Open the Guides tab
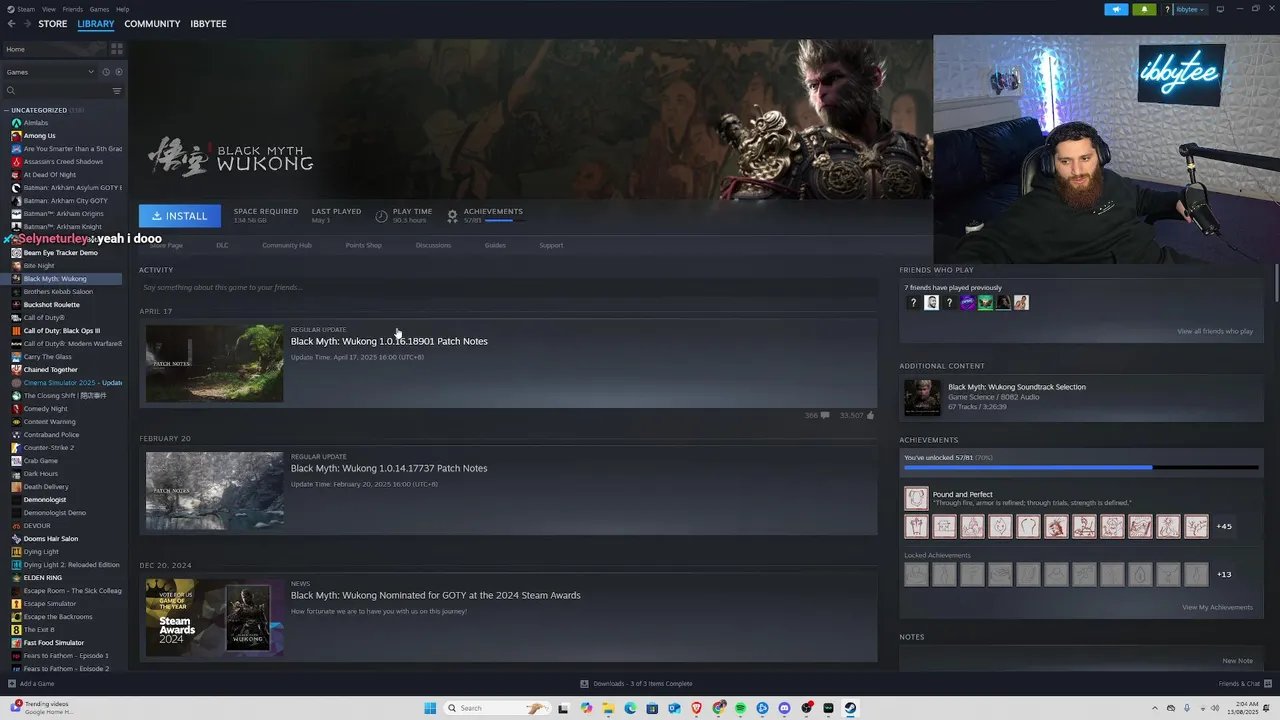 tap(495, 245)
